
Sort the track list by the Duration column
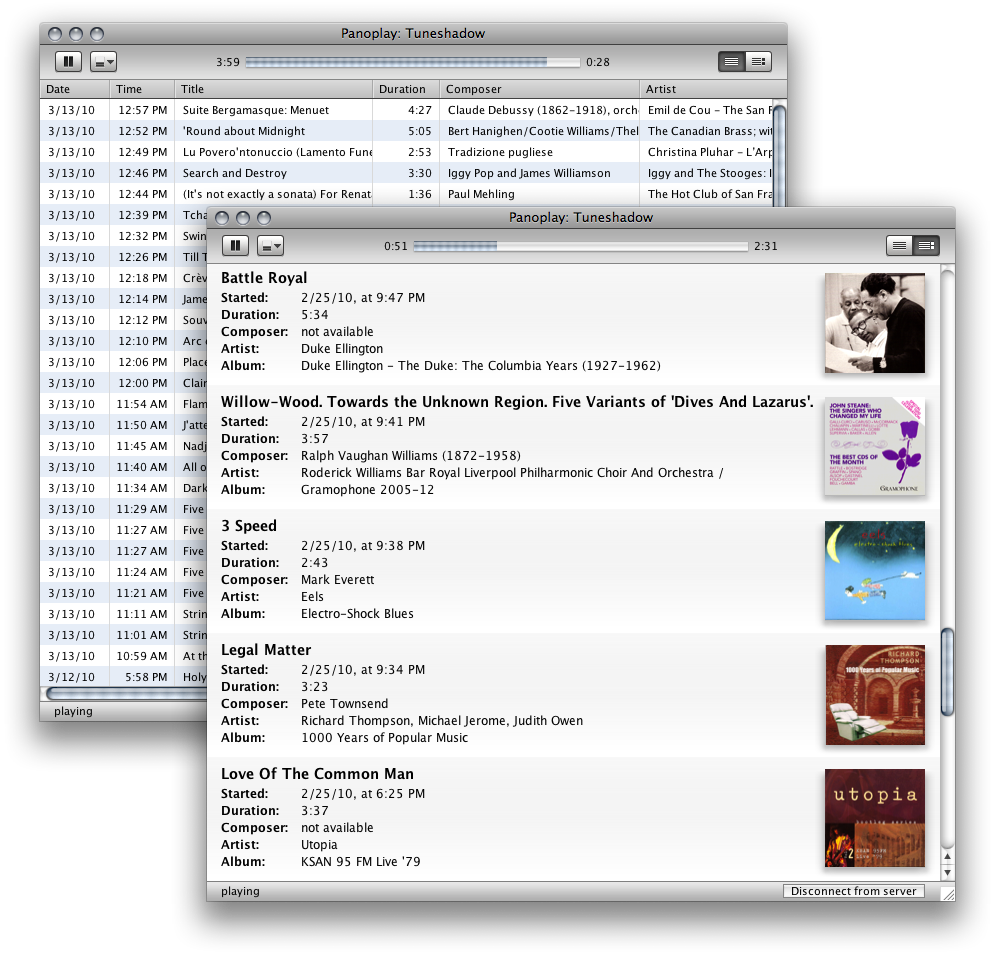405,89
